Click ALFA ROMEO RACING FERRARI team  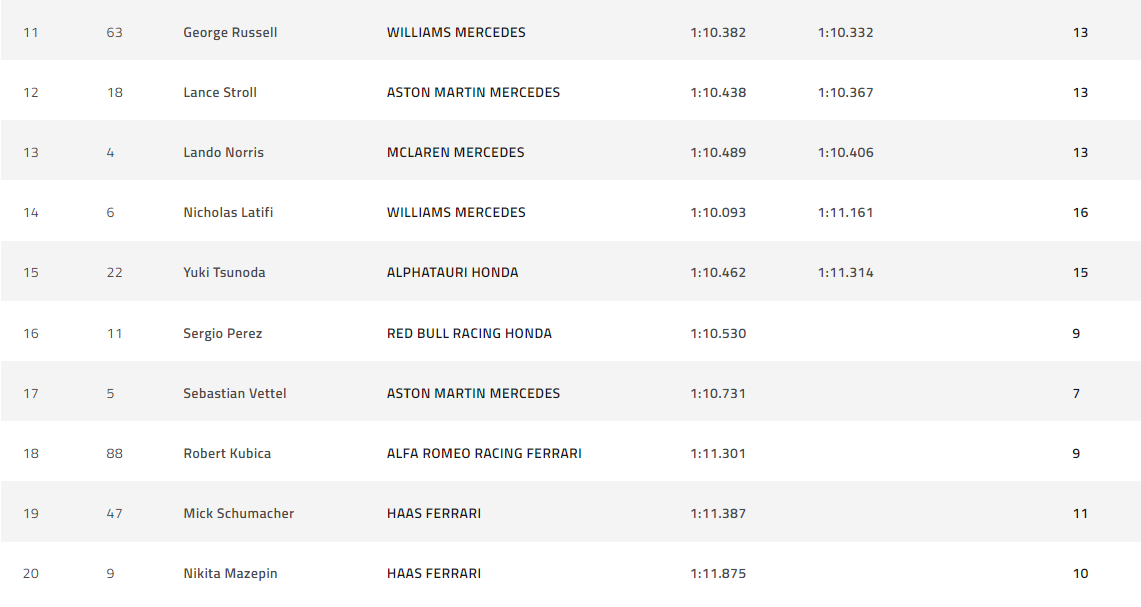(484, 453)
